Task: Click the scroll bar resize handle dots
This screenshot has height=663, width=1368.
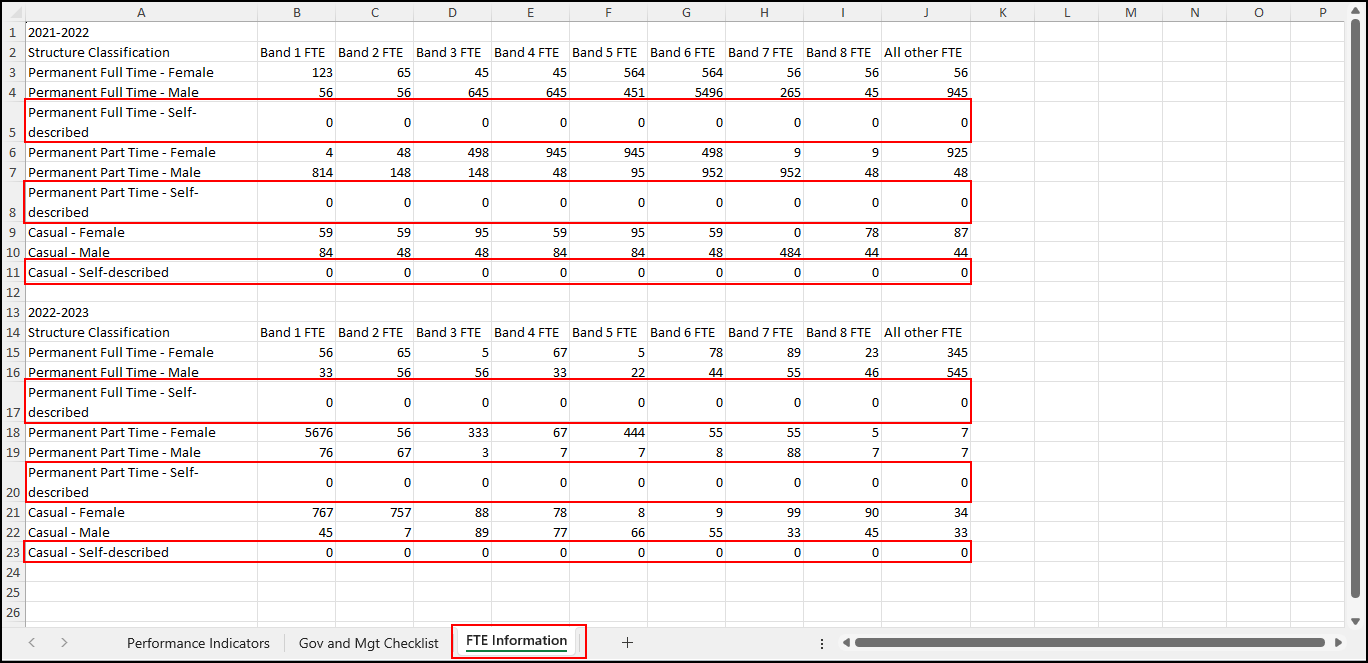Action: tap(821, 643)
